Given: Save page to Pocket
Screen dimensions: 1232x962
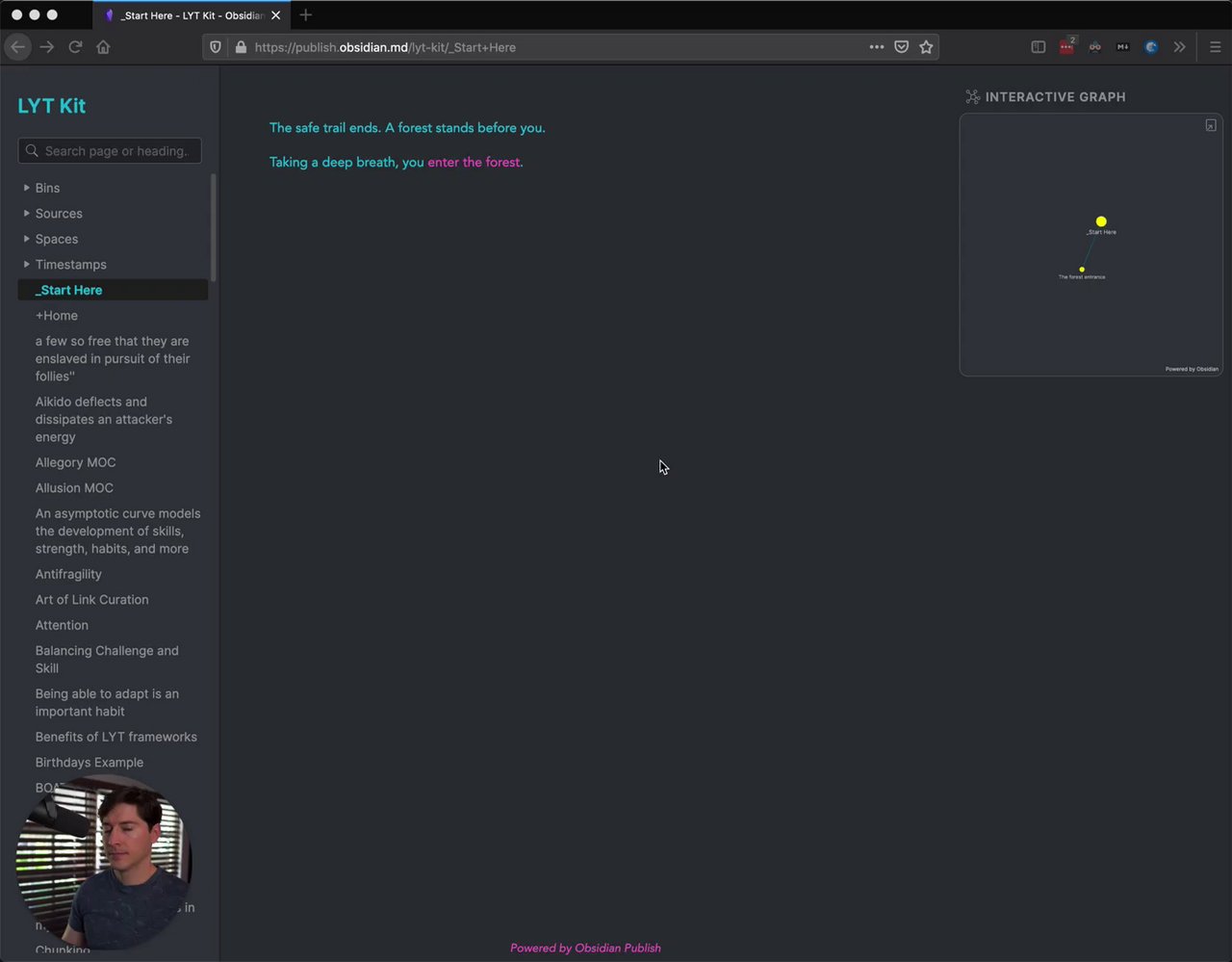Looking at the screenshot, I should [901, 47].
